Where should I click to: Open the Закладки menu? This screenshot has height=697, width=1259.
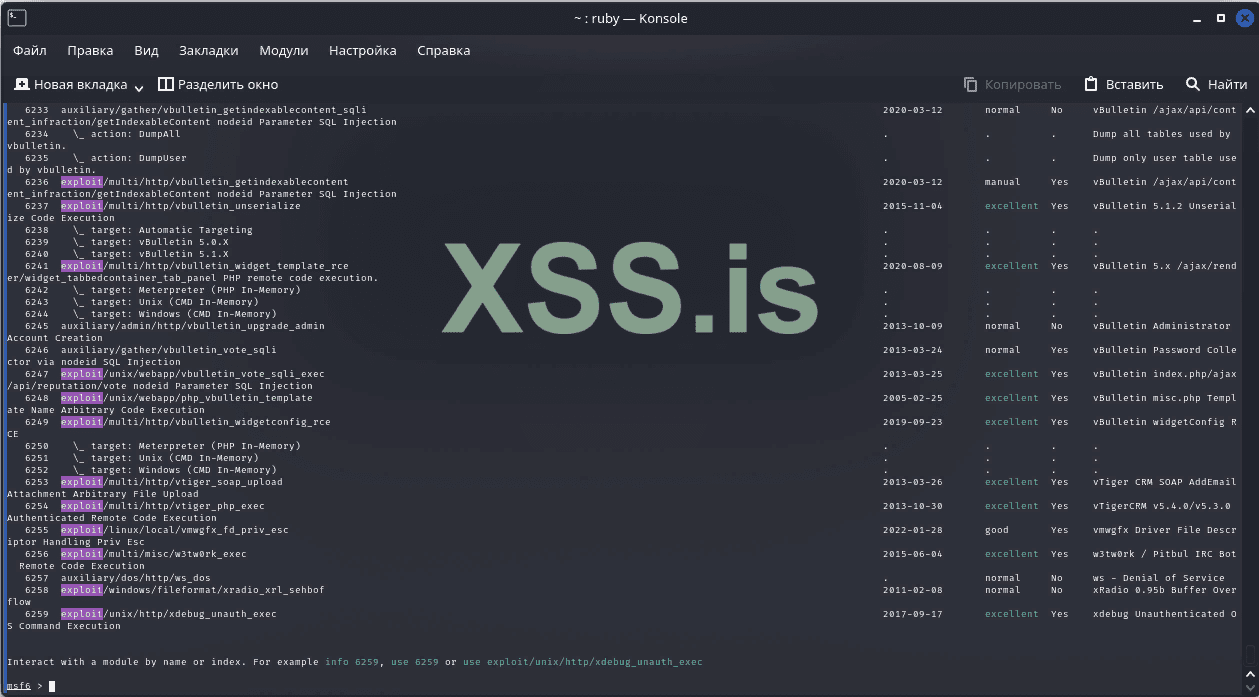[209, 50]
